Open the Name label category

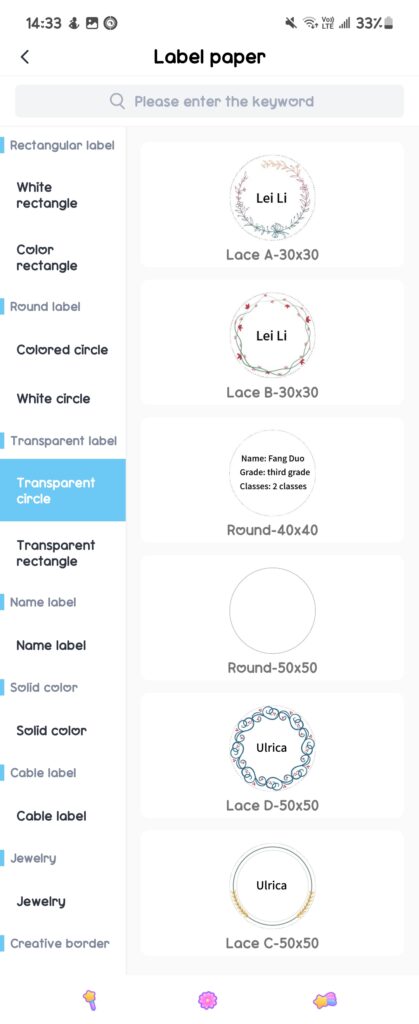tap(63, 645)
